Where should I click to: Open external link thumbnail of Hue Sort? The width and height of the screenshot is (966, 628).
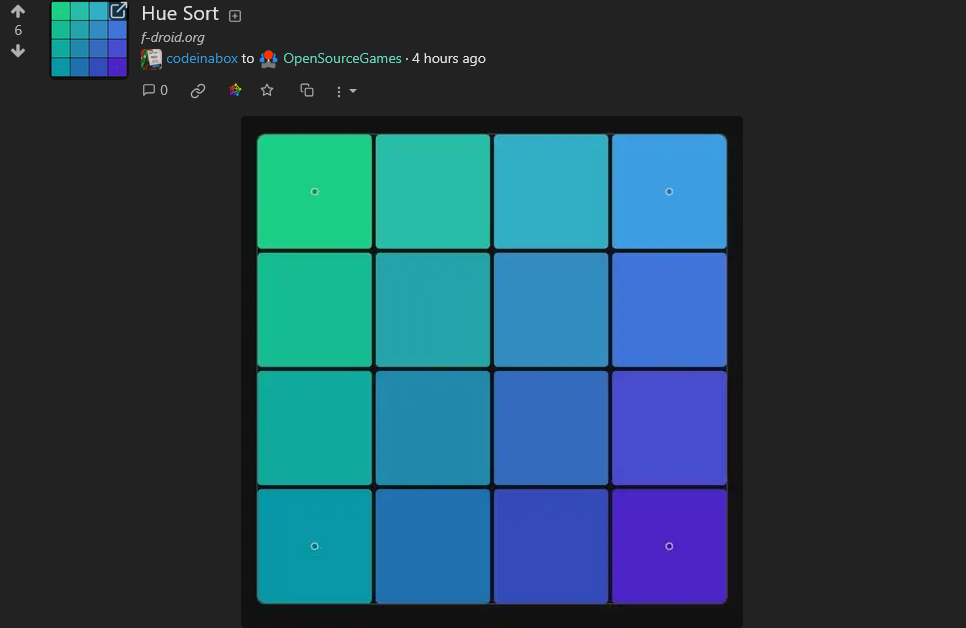click(x=89, y=39)
